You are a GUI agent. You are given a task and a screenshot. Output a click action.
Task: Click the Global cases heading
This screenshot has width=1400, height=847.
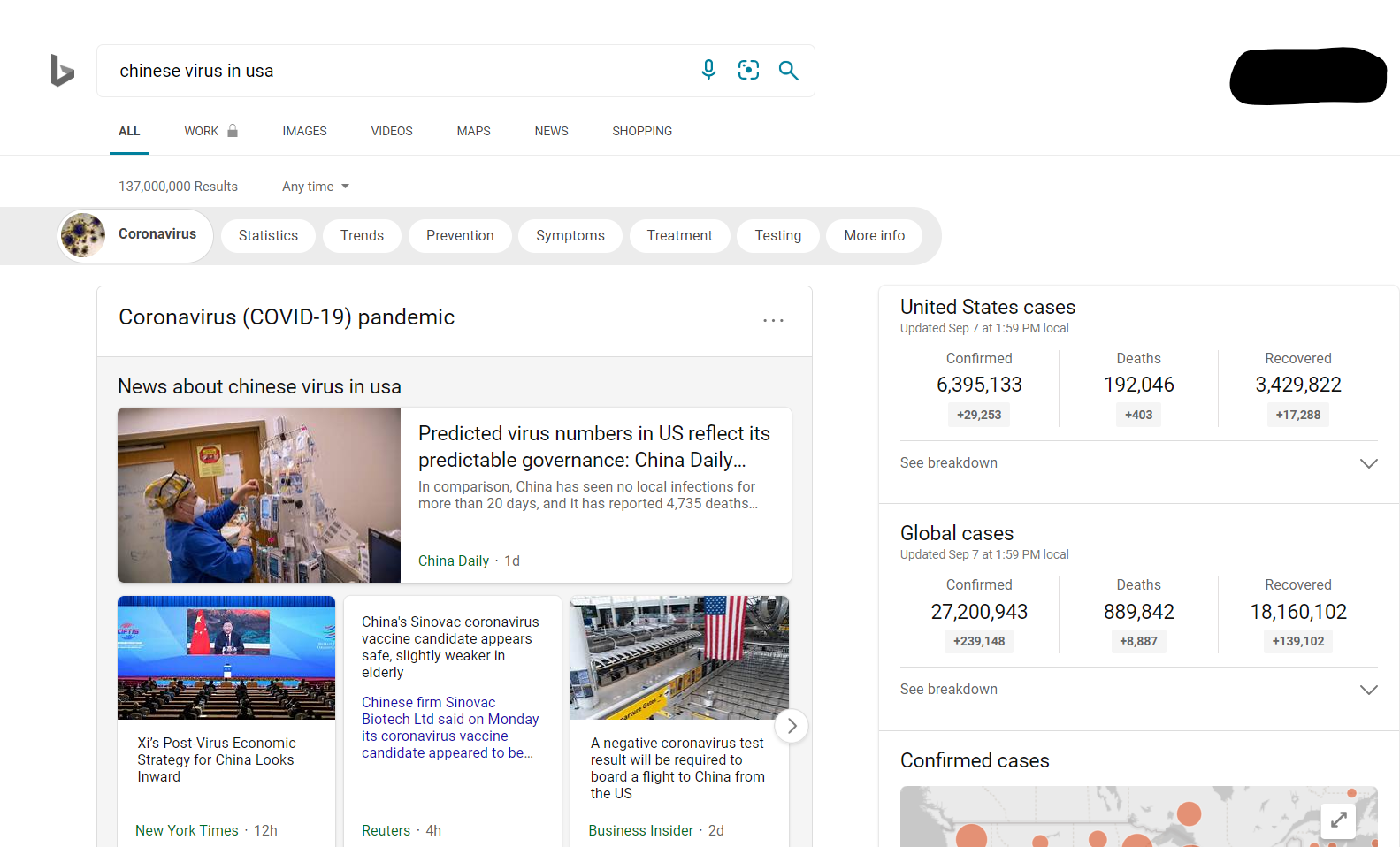point(957,533)
